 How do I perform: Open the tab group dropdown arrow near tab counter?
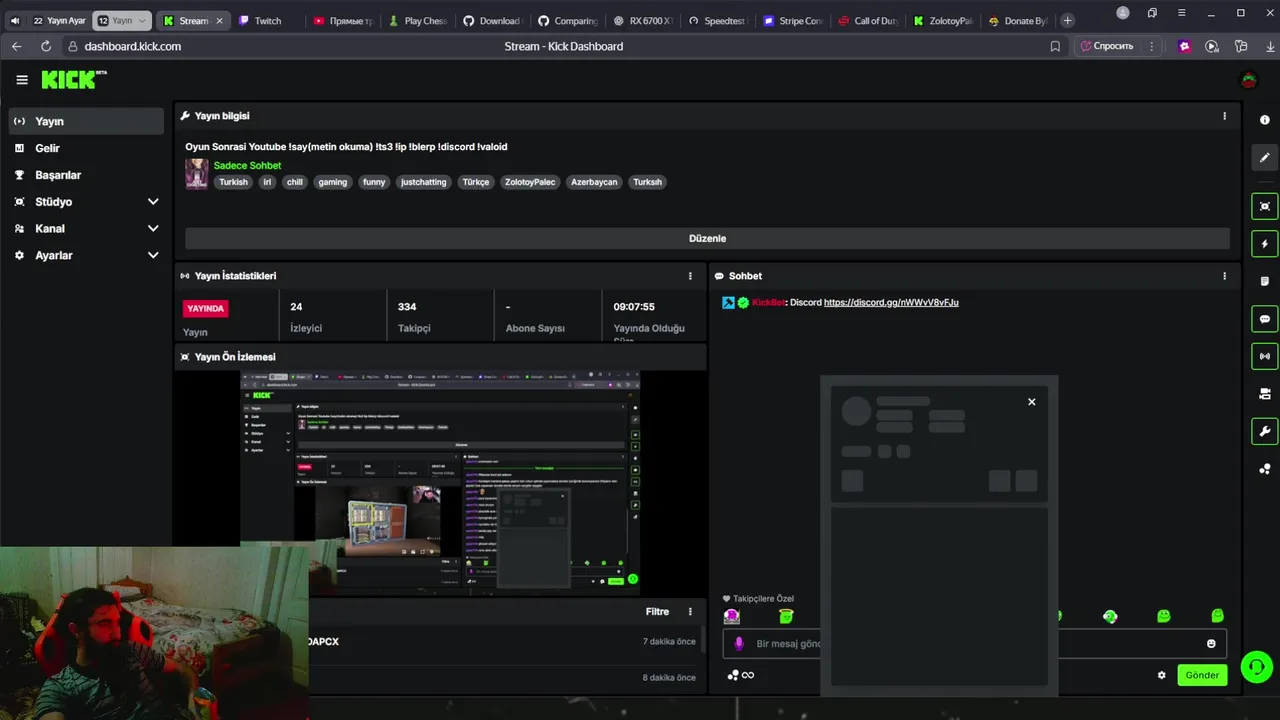click(142, 20)
